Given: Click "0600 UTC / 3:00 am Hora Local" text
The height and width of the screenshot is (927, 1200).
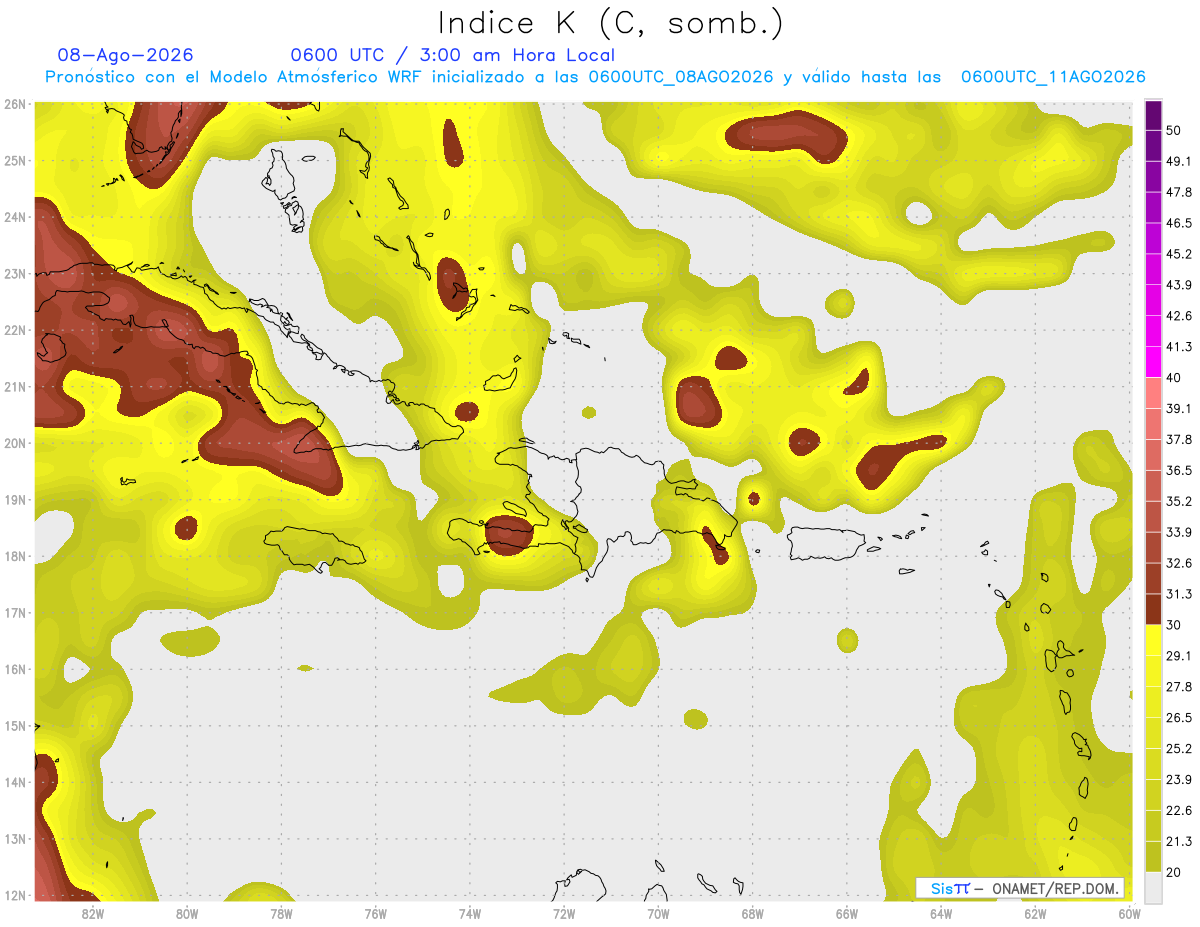Looking at the screenshot, I should (452, 55).
